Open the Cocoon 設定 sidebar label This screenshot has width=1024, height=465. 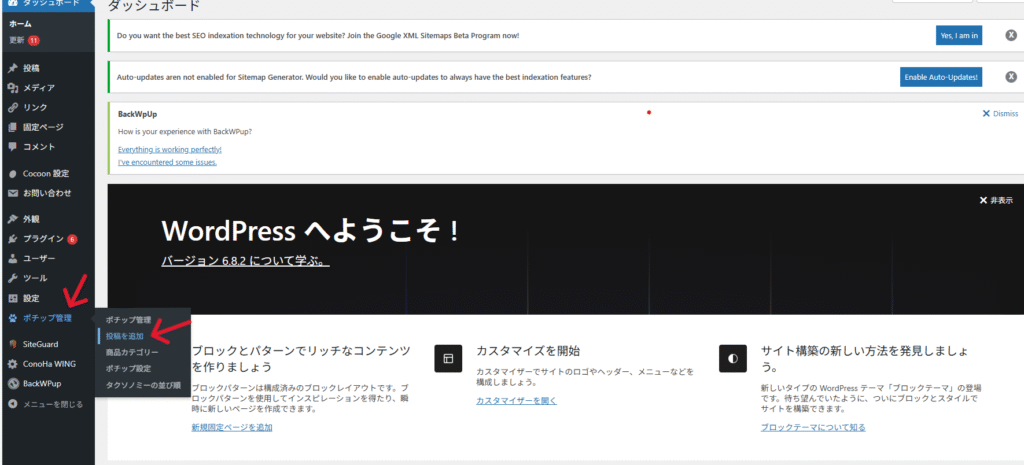tap(46, 174)
